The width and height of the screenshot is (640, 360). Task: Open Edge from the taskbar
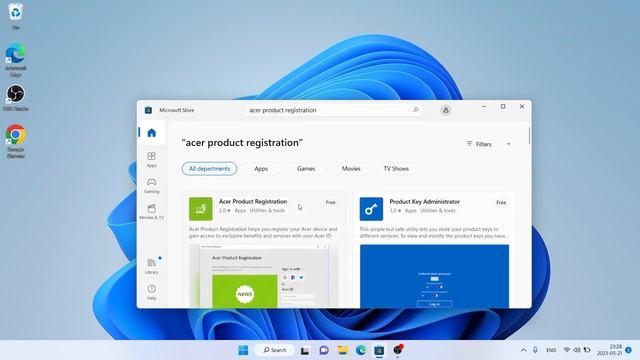(361, 350)
